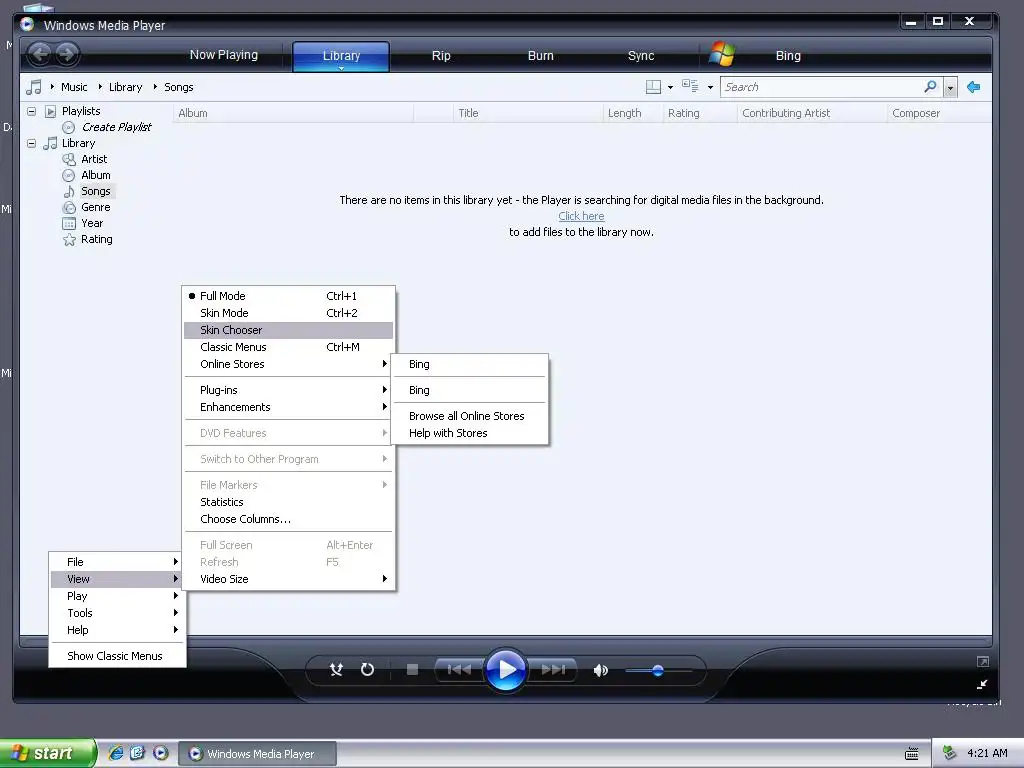Select Genre in Library tree

pos(95,207)
